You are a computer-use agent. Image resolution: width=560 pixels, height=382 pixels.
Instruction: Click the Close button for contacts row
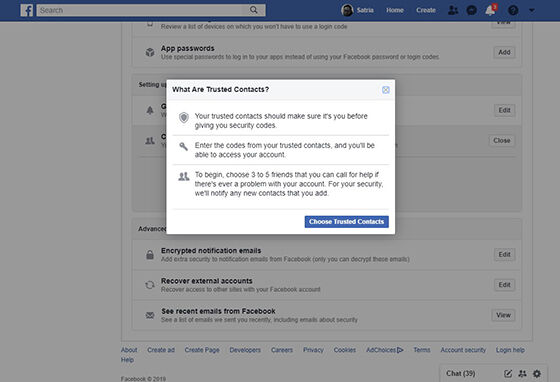coord(501,141)
